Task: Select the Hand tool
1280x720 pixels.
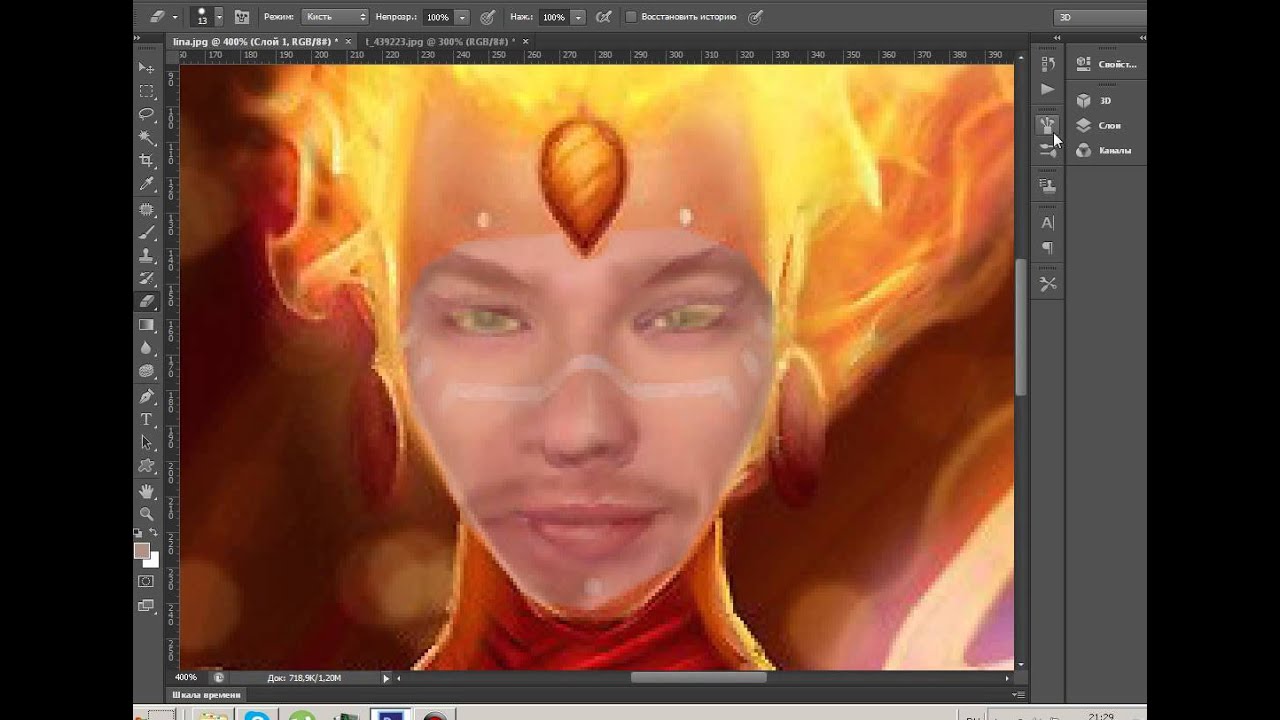Action: [146, 490]
